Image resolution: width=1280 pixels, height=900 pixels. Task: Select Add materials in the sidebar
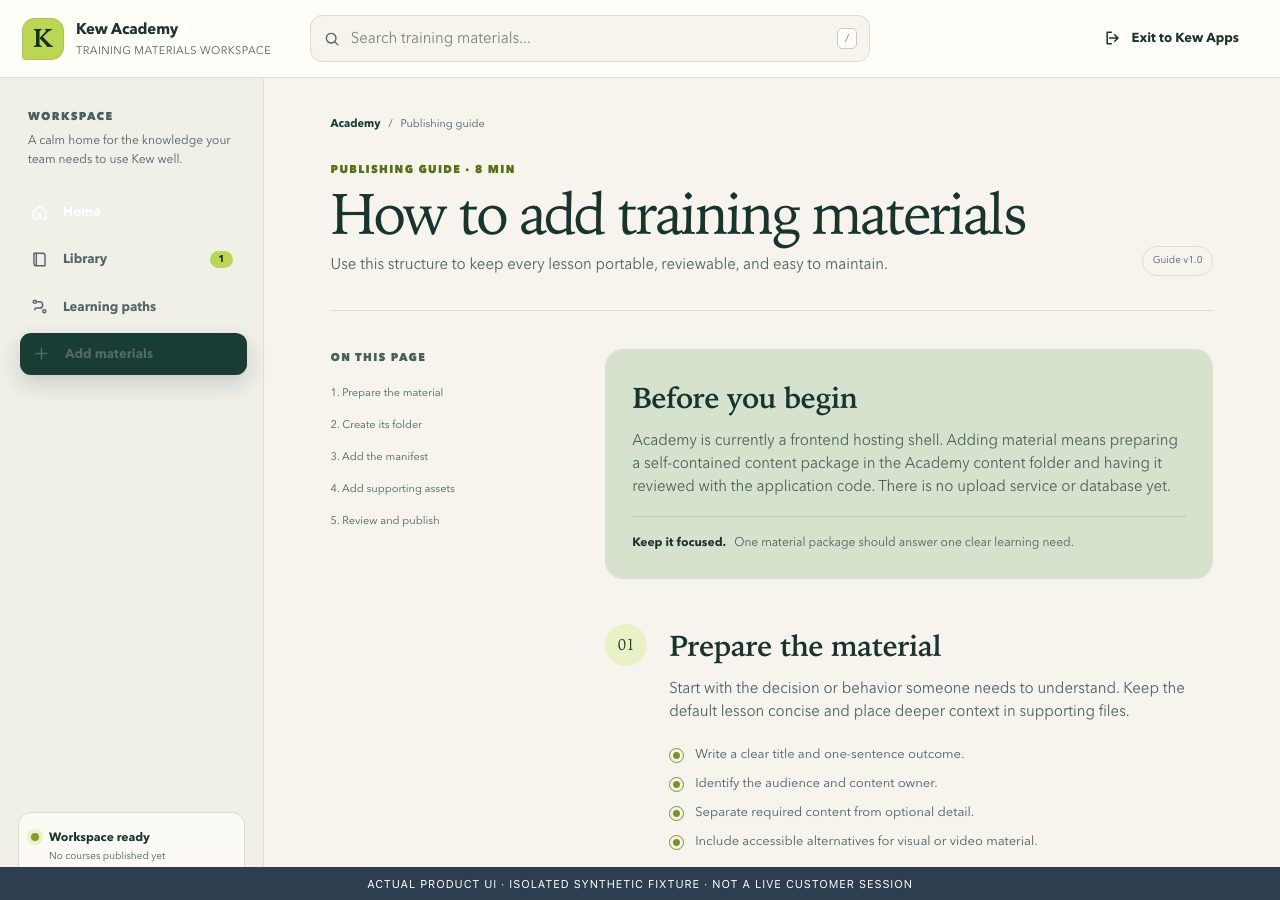click(133, 354)
